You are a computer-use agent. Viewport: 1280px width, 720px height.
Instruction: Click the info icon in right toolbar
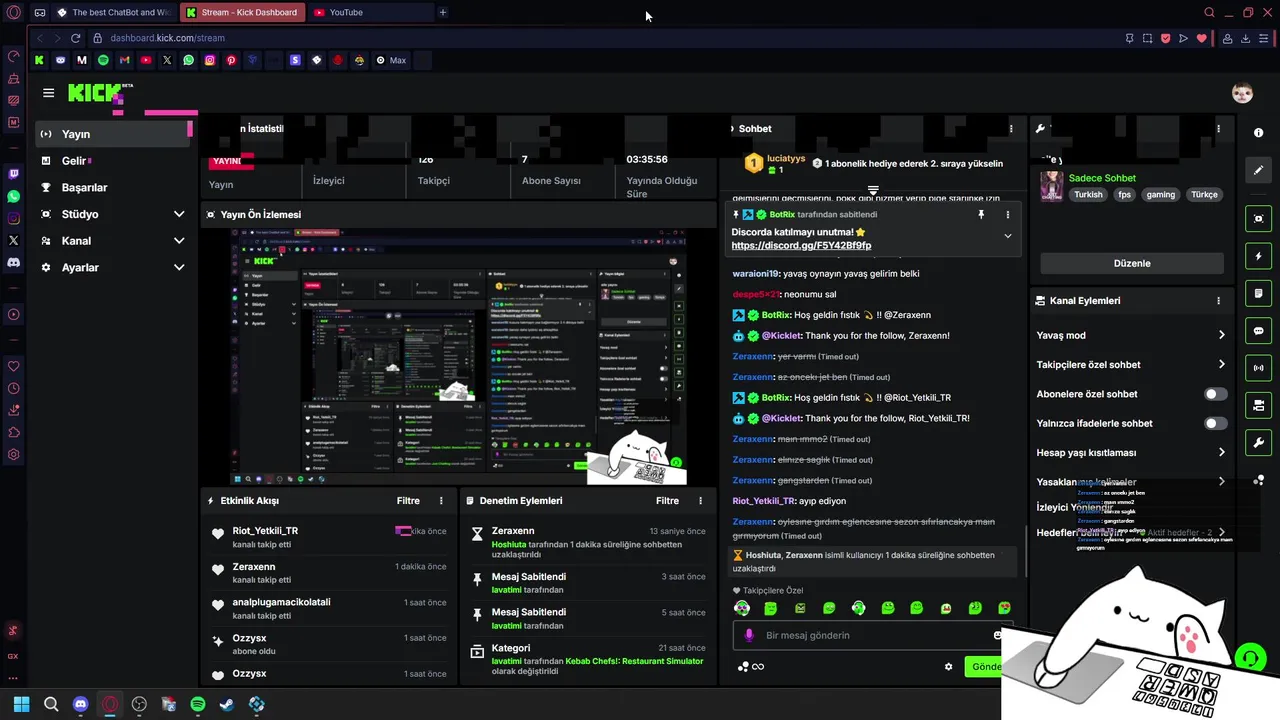1258,133
